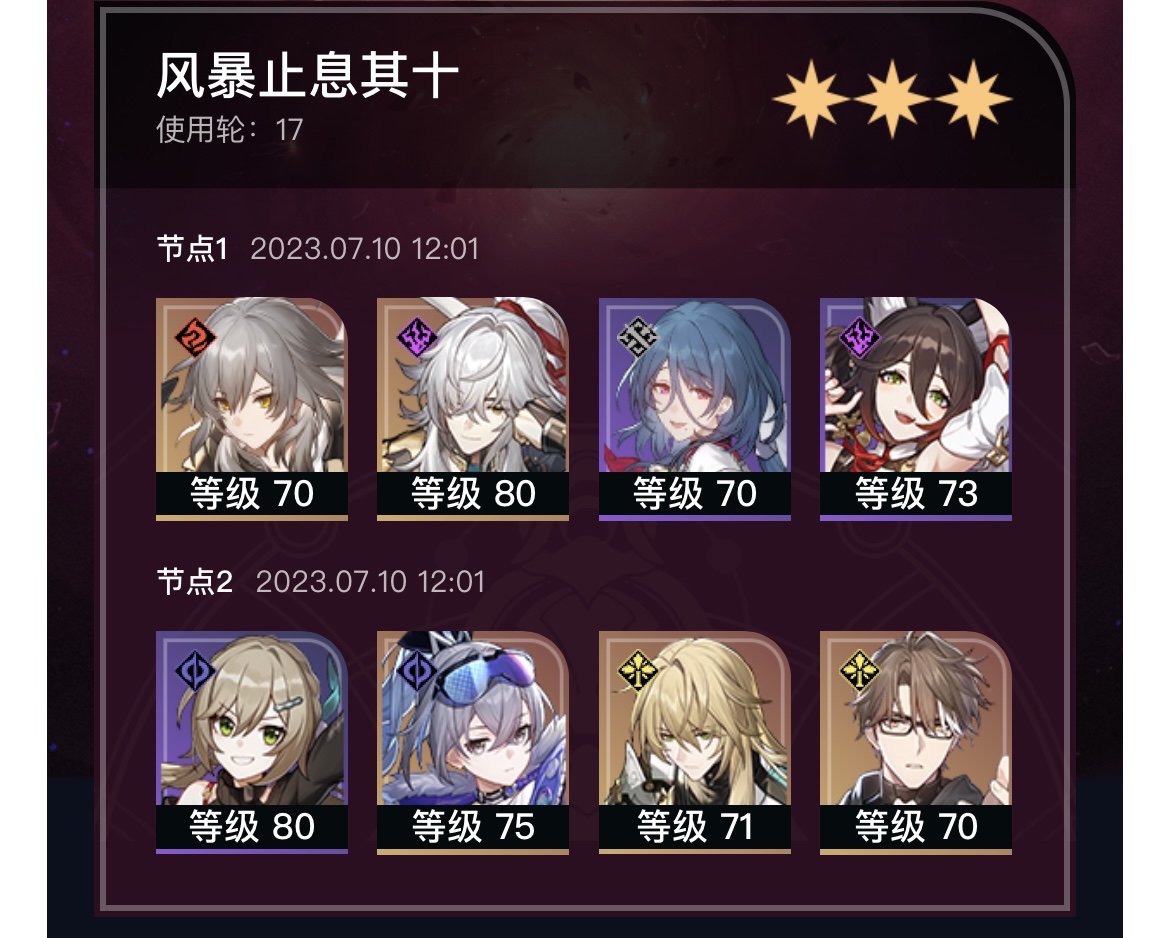Viewport: 1170px width, 938px height.
Task: Click the Lightning icon on the white-haired level 80 card
Action: pos(416,337)
